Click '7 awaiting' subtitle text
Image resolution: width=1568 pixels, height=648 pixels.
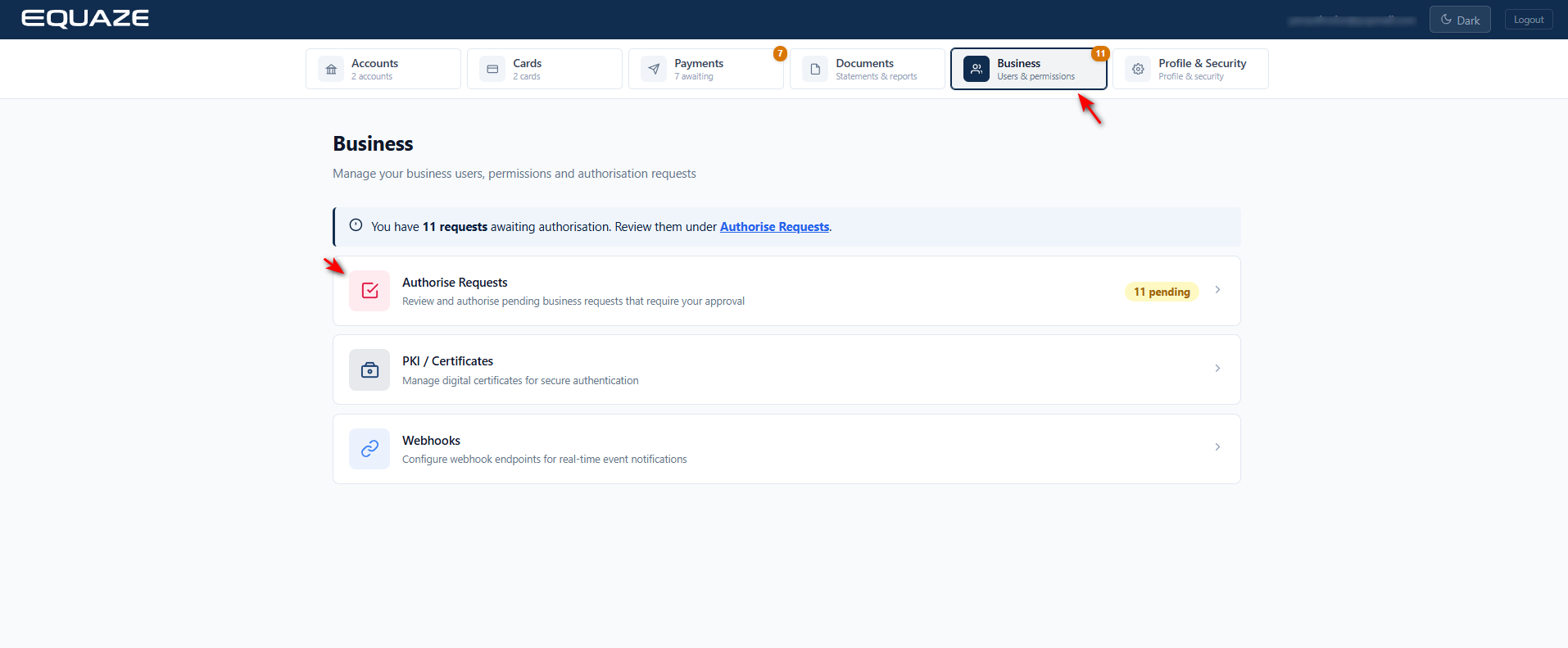pos(694,77)
